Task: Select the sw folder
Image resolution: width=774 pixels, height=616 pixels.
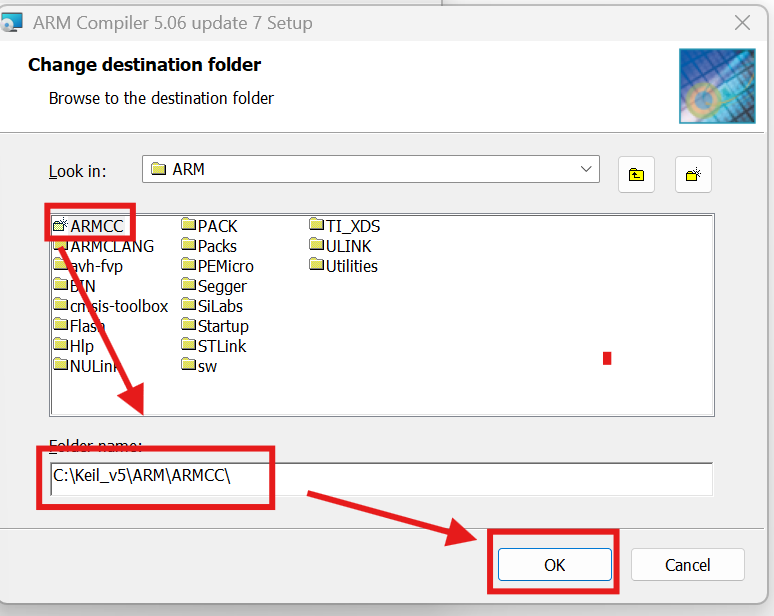Action: point(199,366)
